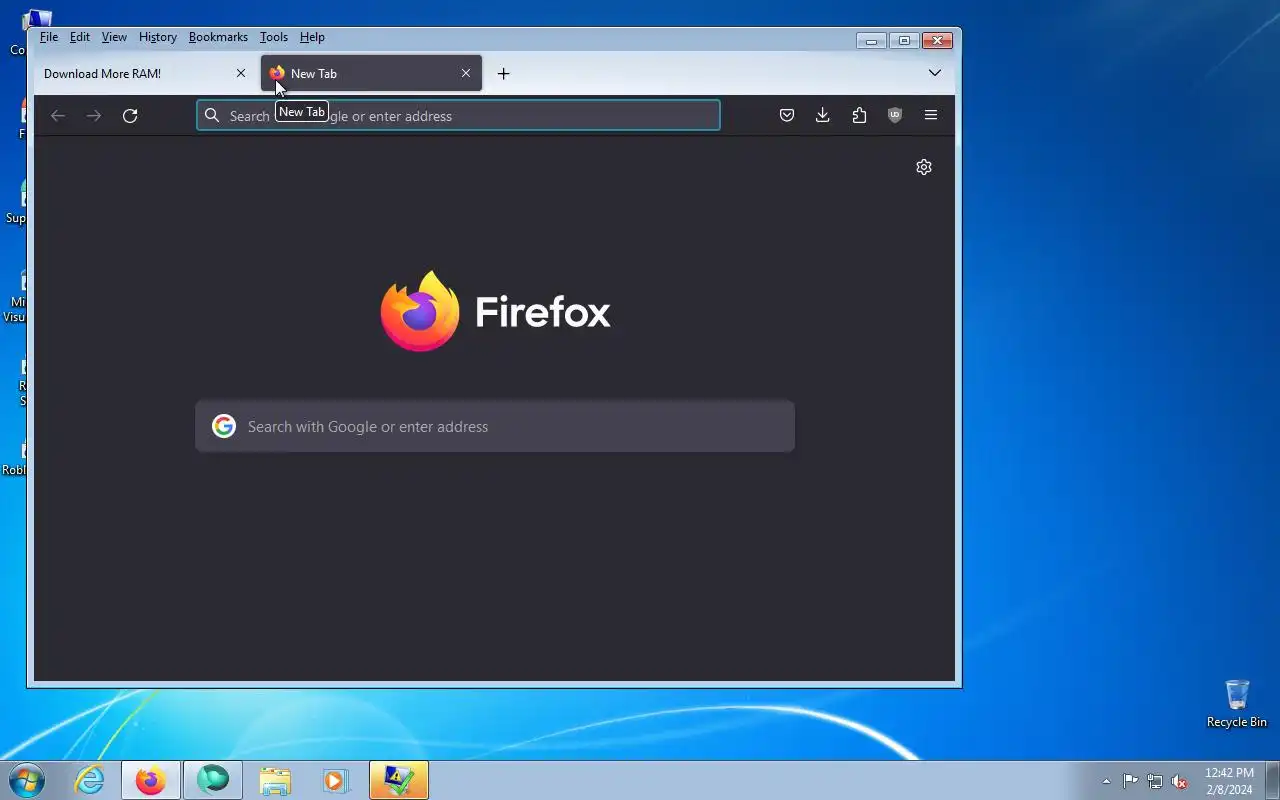The width and height of the screenshot is (1280, 800).
Task: Go back with the back arrow
Action: click(58, 116)
